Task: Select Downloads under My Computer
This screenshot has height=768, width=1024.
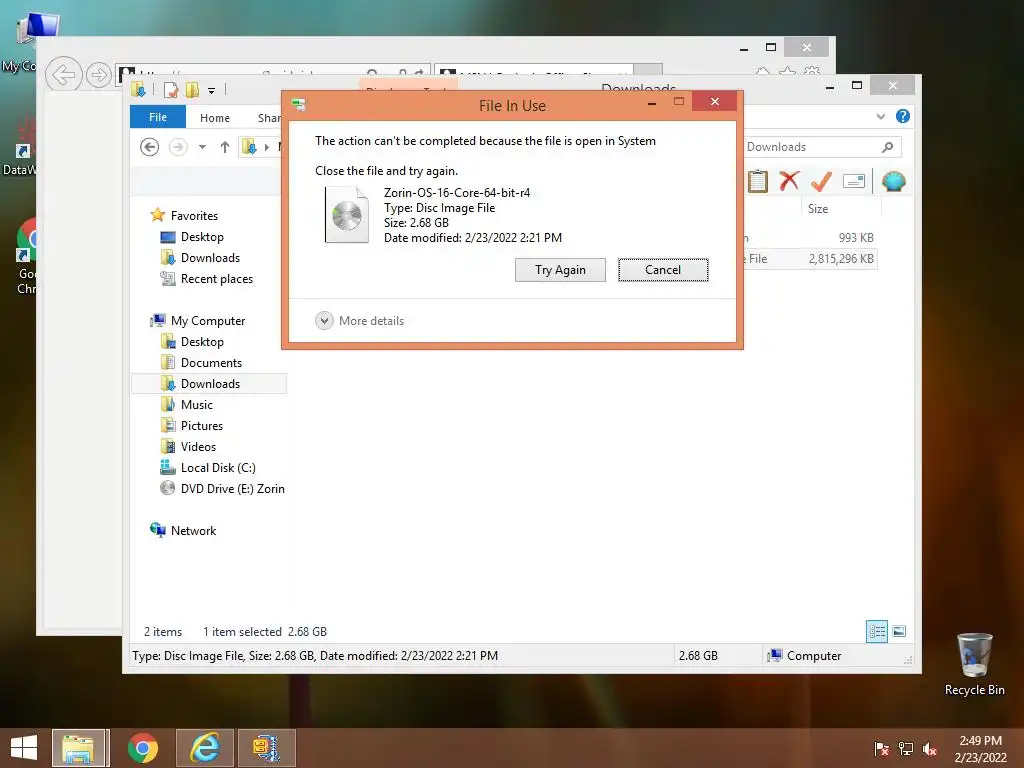Action: (209, 383)
